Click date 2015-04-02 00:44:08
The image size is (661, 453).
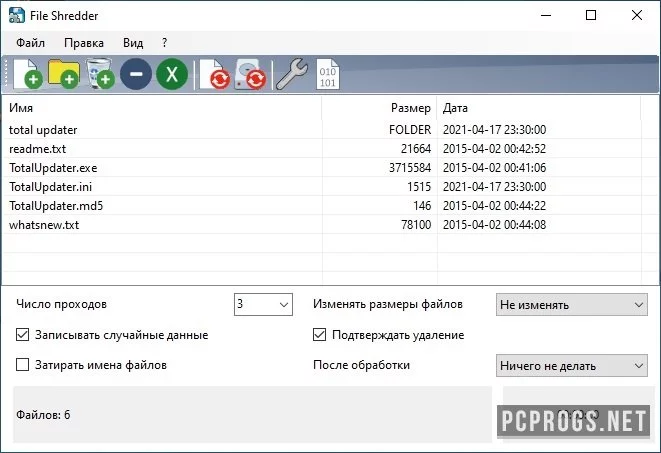point(494,225)
